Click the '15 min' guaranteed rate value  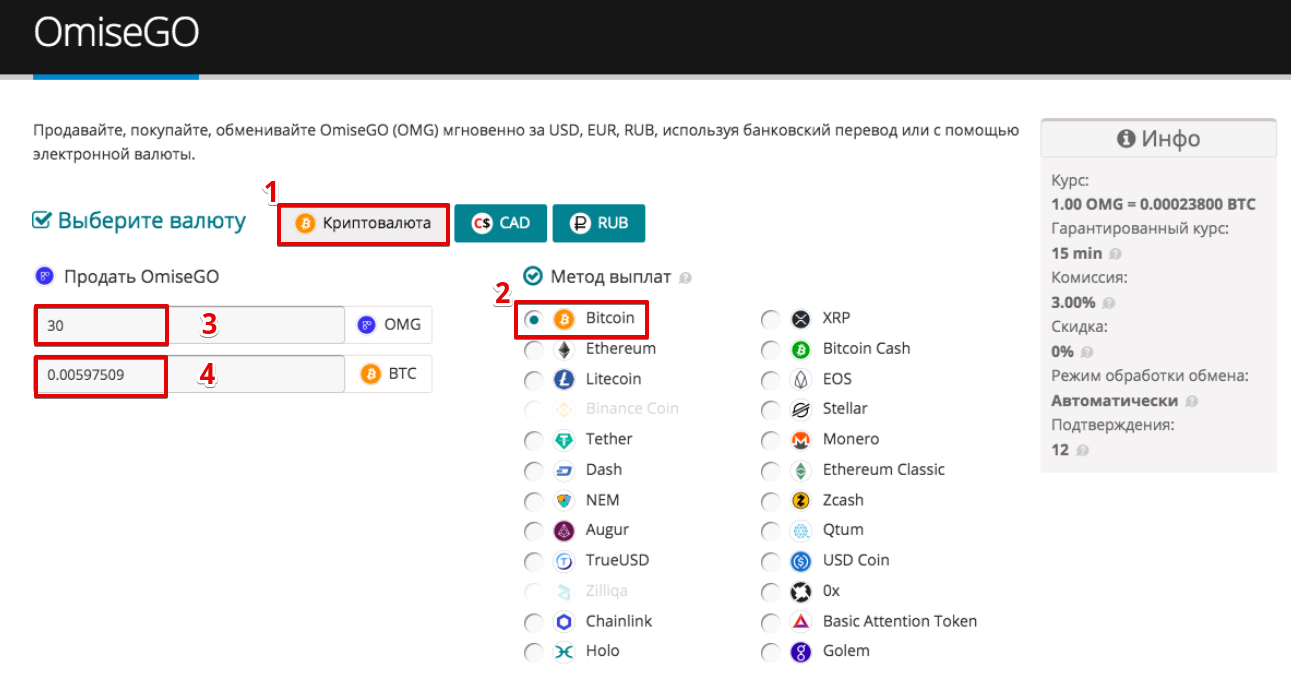pos(1077,253)
